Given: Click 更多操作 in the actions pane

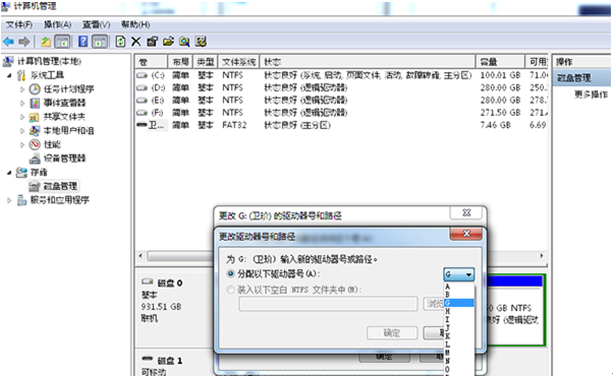Looking at the screenshot, I should [x=591, y=94].
